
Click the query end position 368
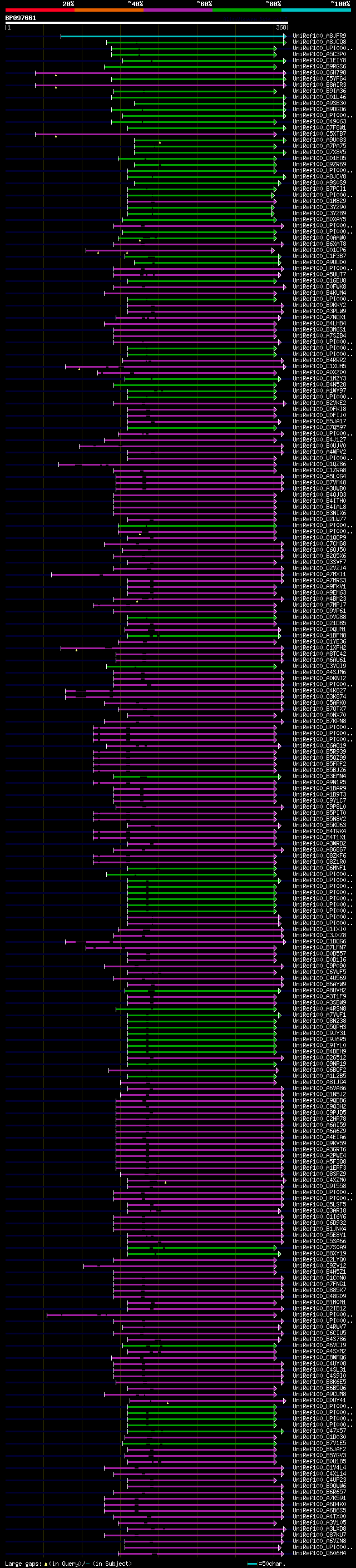click(281, 27)
